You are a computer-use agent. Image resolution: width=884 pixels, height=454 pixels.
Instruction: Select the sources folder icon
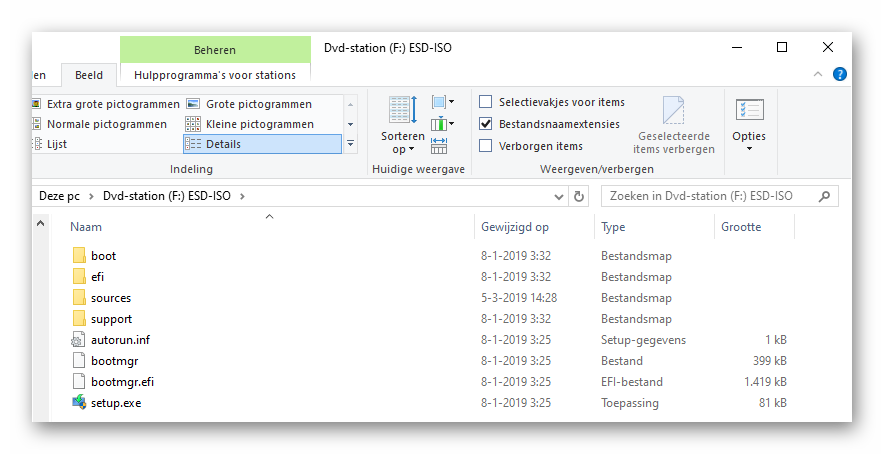pyautogui.click(x=79, y=298)
